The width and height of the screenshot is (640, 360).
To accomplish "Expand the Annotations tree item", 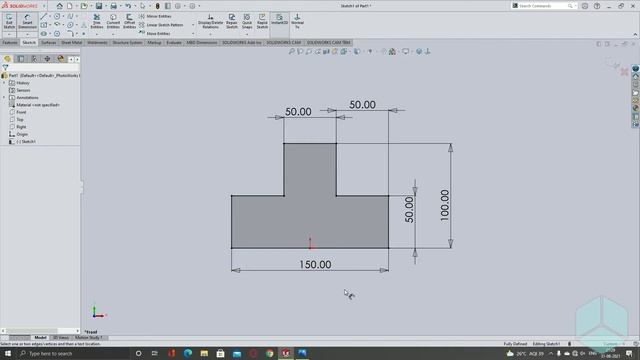I will [x=4, y=98].
